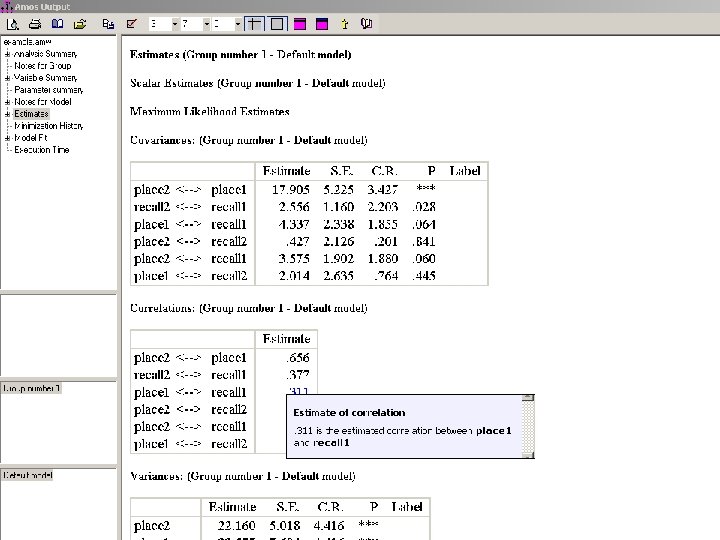Click covariance estimate .427
Screen dimensions: 720x540
pos(297,242)
